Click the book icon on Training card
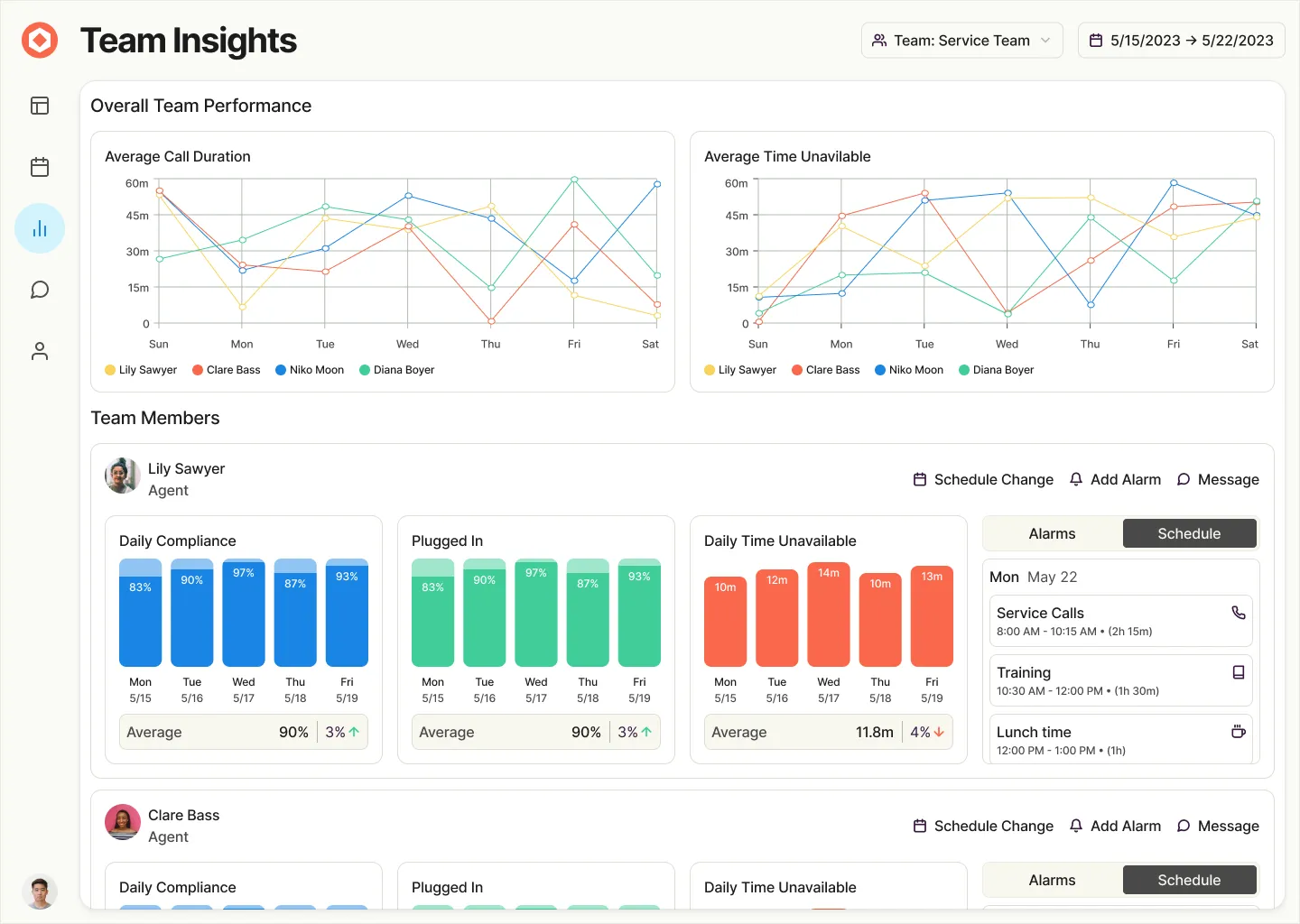 [x=1238, y=672]
